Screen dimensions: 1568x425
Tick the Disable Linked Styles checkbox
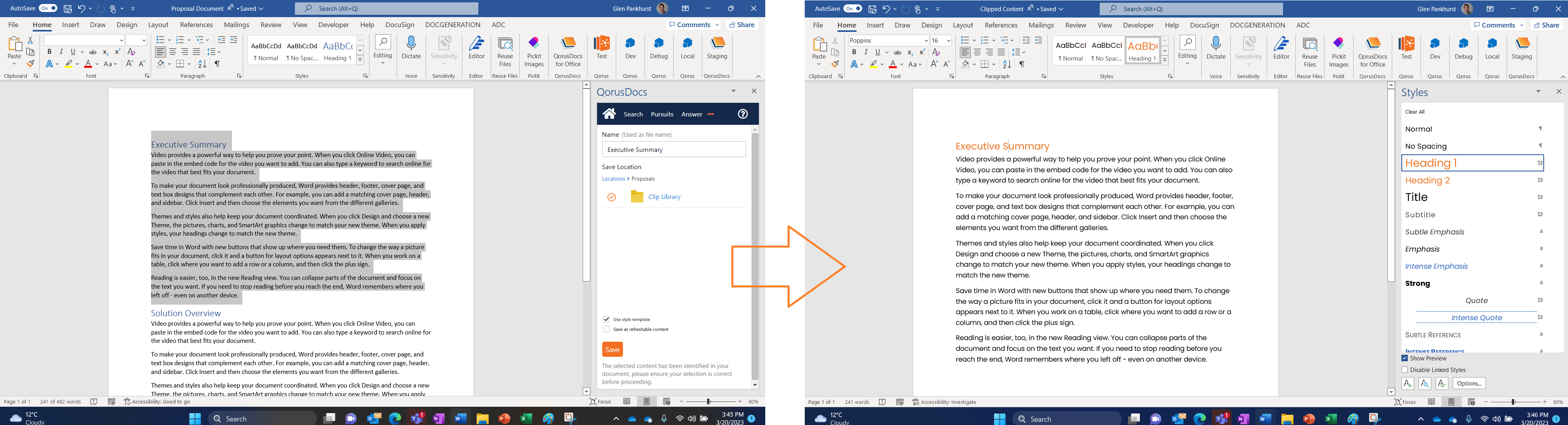(1405, 370)
